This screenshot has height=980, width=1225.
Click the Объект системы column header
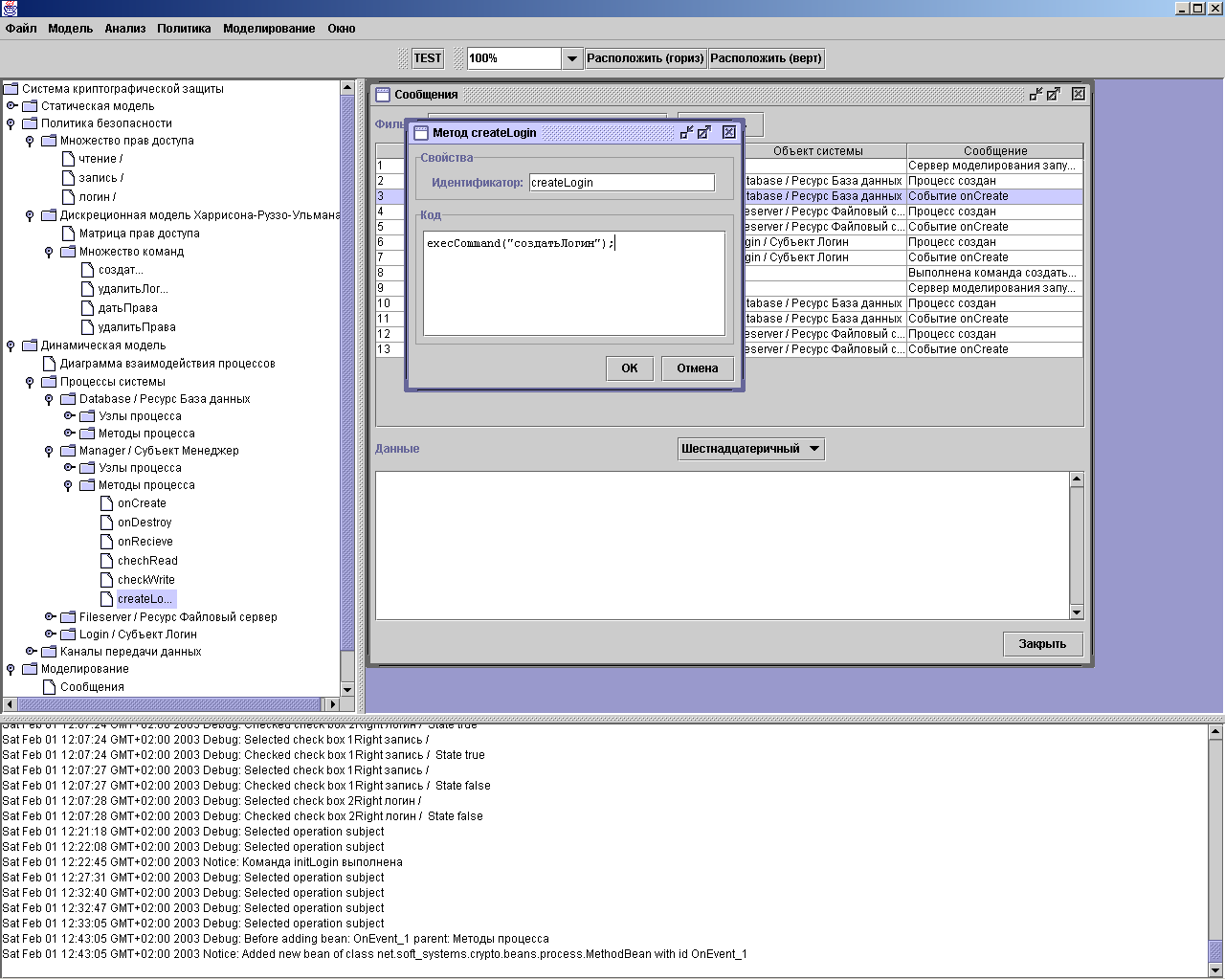[818, 151]
